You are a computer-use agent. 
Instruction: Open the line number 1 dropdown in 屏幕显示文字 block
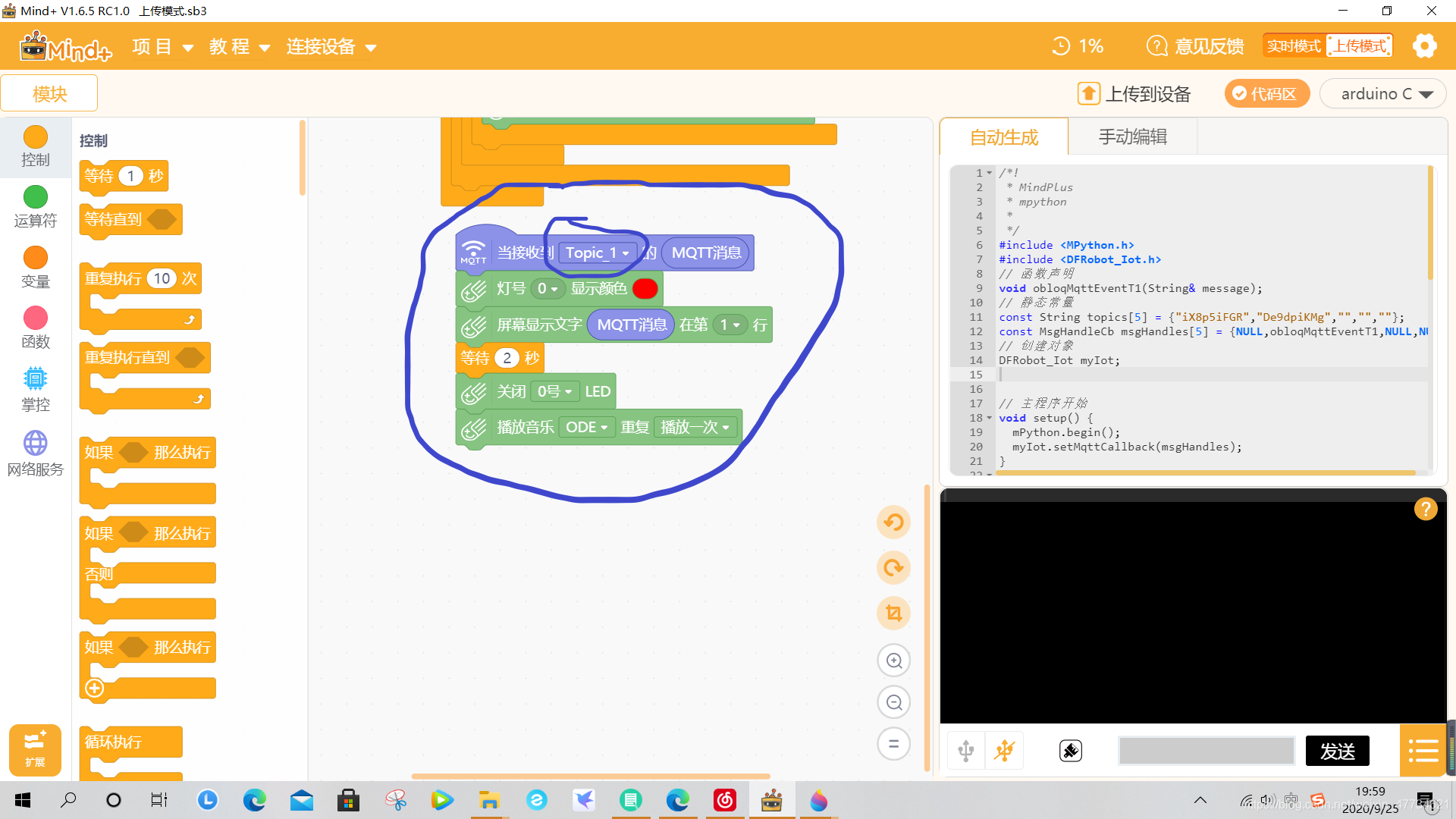tap(730, 325)
